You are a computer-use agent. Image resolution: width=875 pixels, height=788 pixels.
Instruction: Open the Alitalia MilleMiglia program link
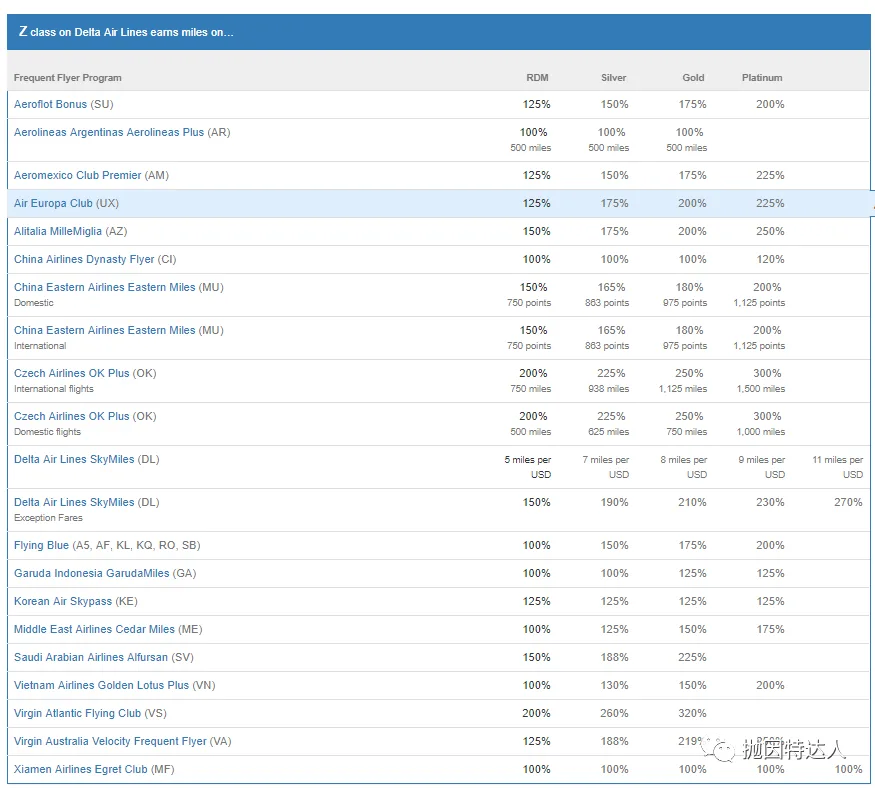(x=58, y=231)
